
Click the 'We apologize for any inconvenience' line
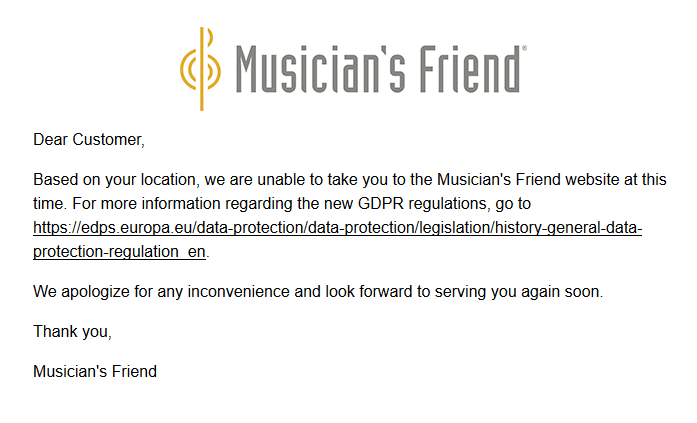(x=318, y=291)
